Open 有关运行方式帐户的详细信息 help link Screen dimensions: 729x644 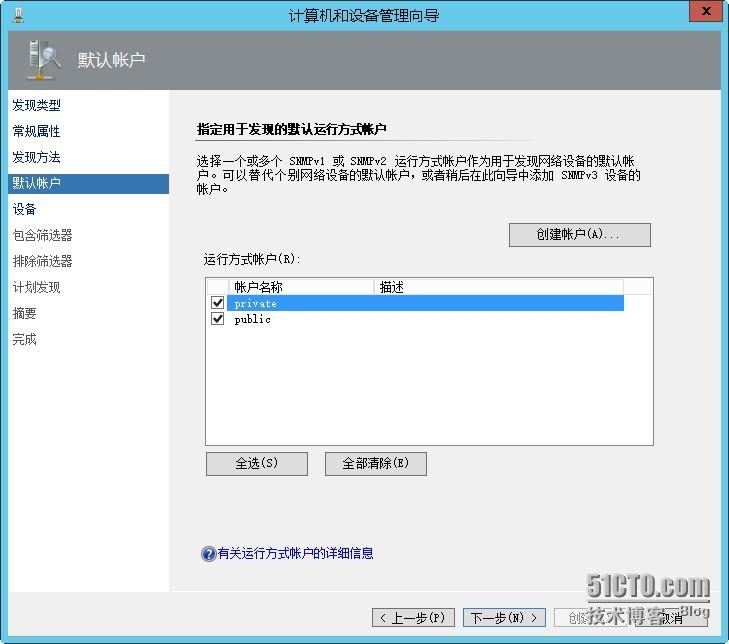tap(296, 553)
